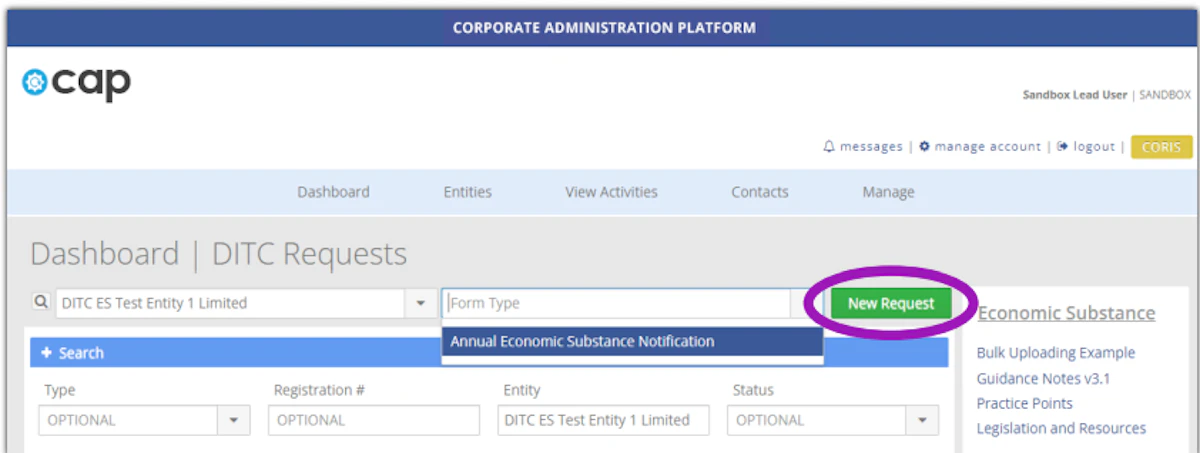1200x453 pixels.
Task: Expand the Type dropdown arrow
Action: click(234, 421)
